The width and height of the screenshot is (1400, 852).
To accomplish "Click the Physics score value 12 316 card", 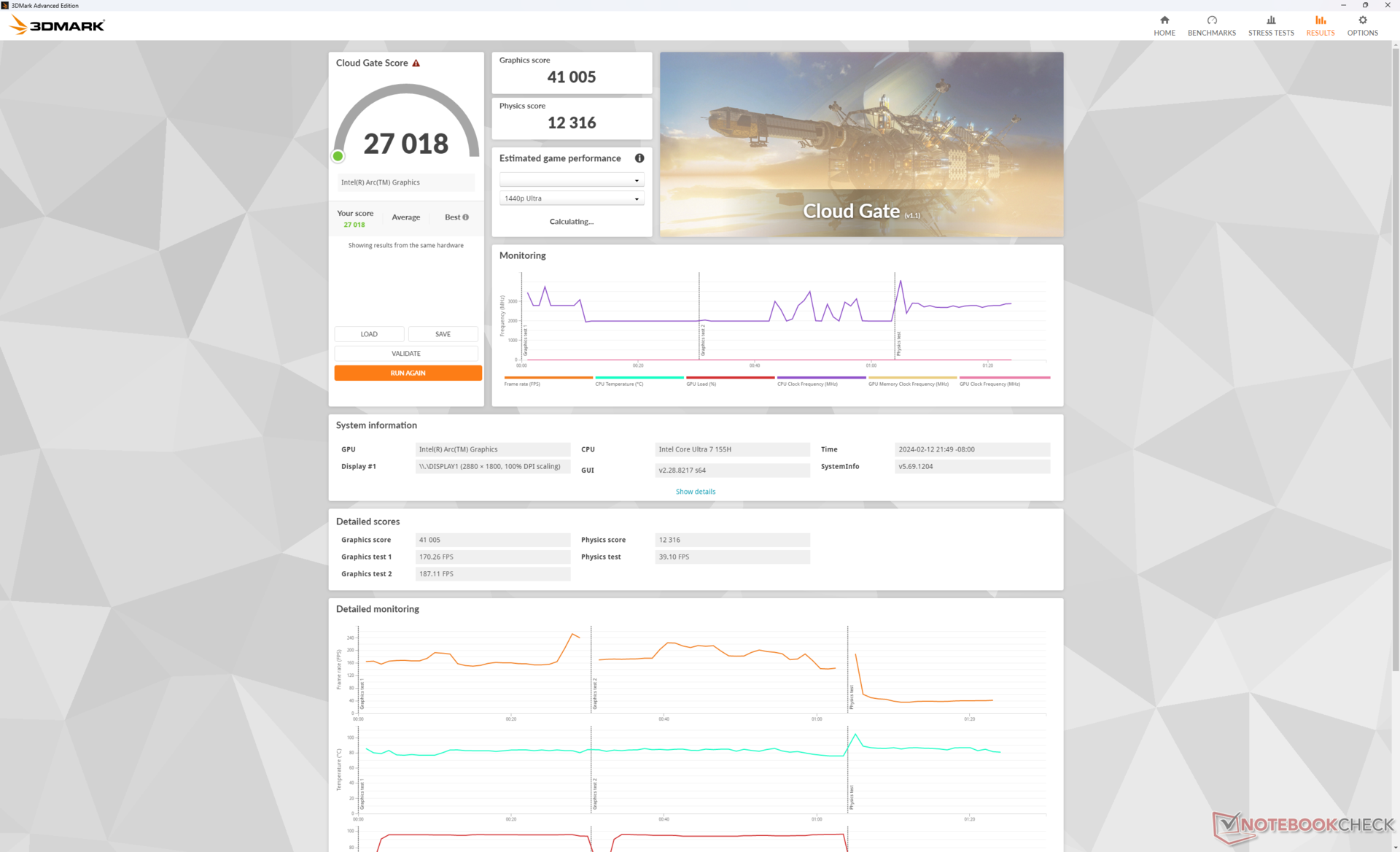I will 572,118.
